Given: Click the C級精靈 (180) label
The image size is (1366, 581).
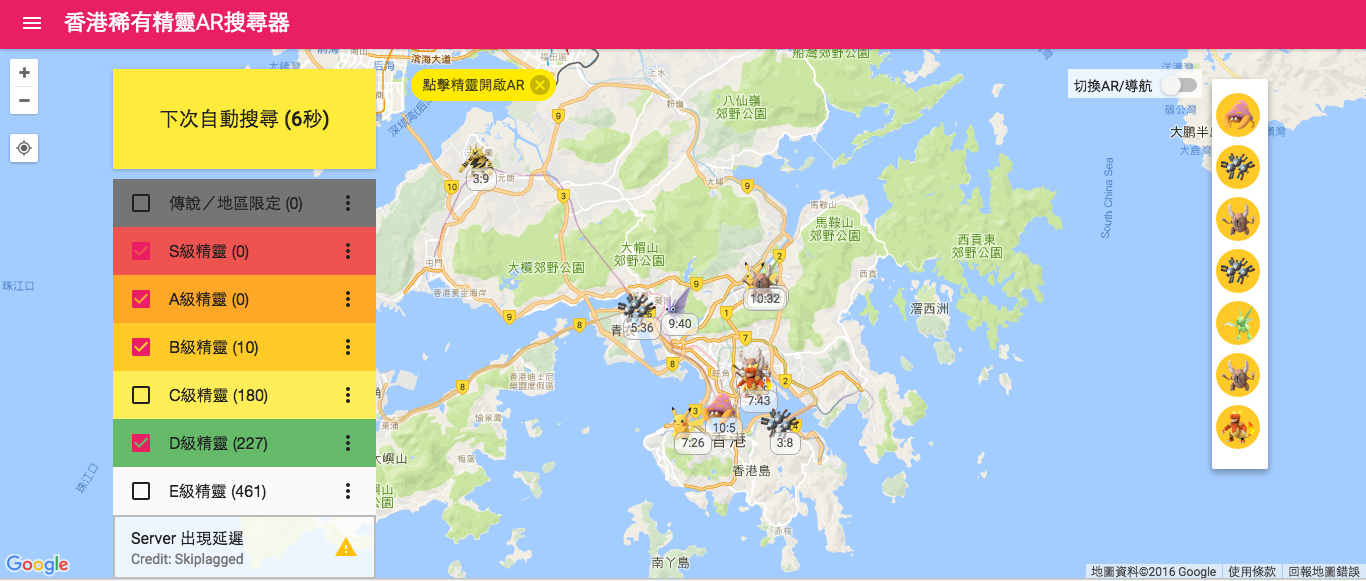Looking at the screenshot, I should click(218, 395).
